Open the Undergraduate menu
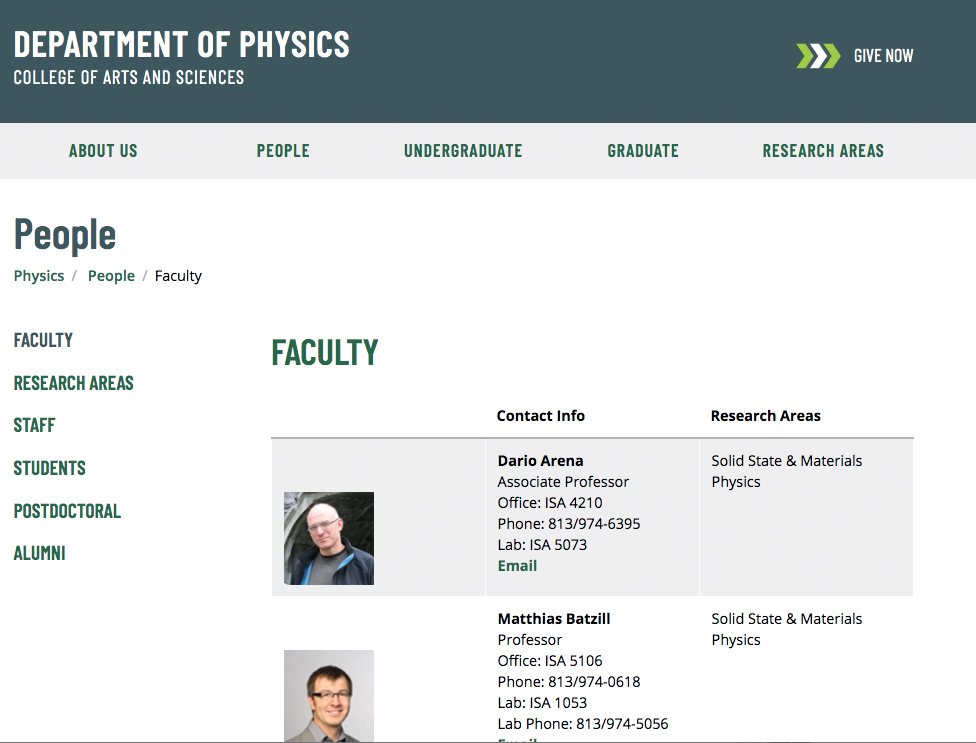The image size is (976, 743). coord(463,151)
